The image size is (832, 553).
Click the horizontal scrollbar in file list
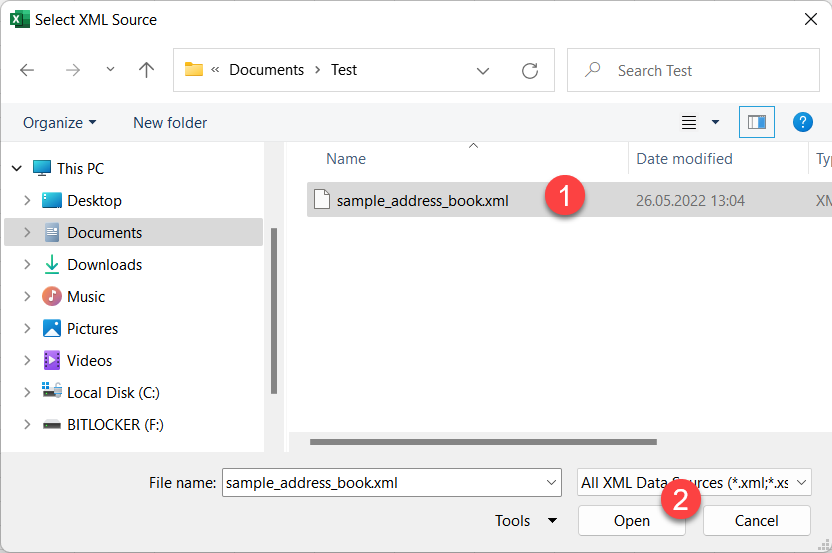click(x=483, y=441)
